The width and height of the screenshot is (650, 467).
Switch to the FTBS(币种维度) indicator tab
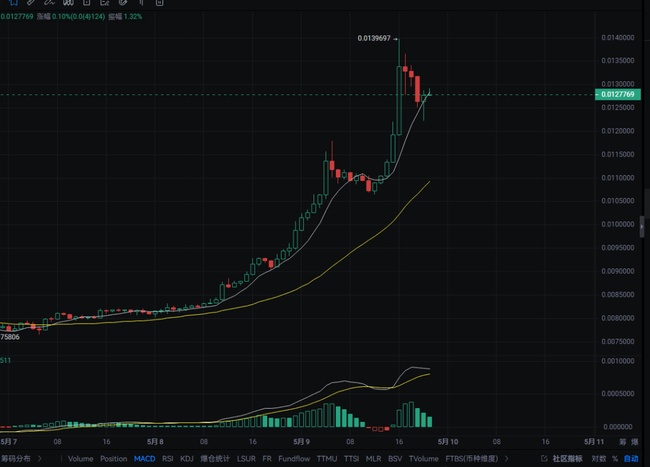(x=472, y=459)
